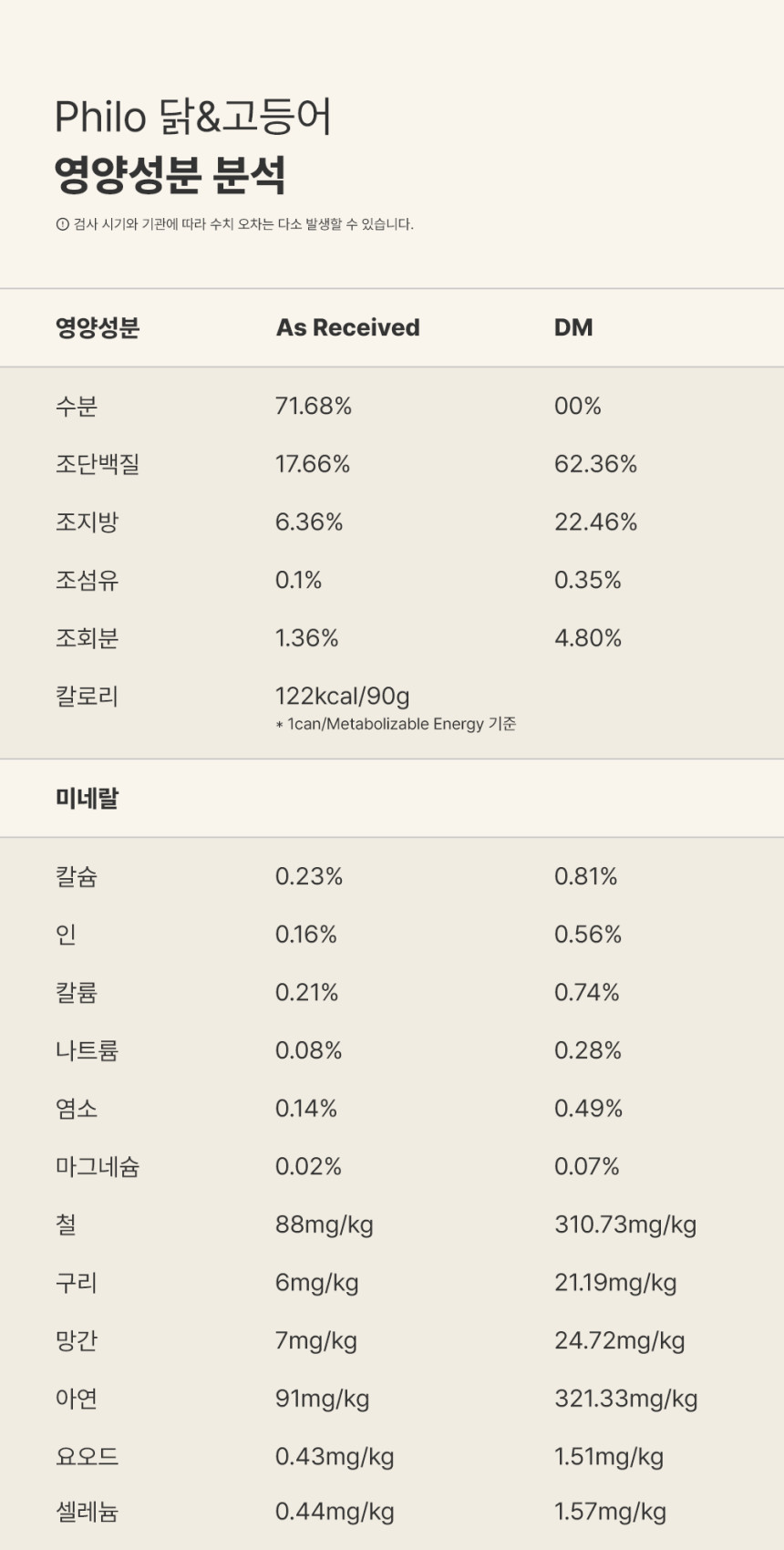Click the 셀레늄 DM value 1.57mg/kg
784x1550 pixels.
(x=610, y=1512)
